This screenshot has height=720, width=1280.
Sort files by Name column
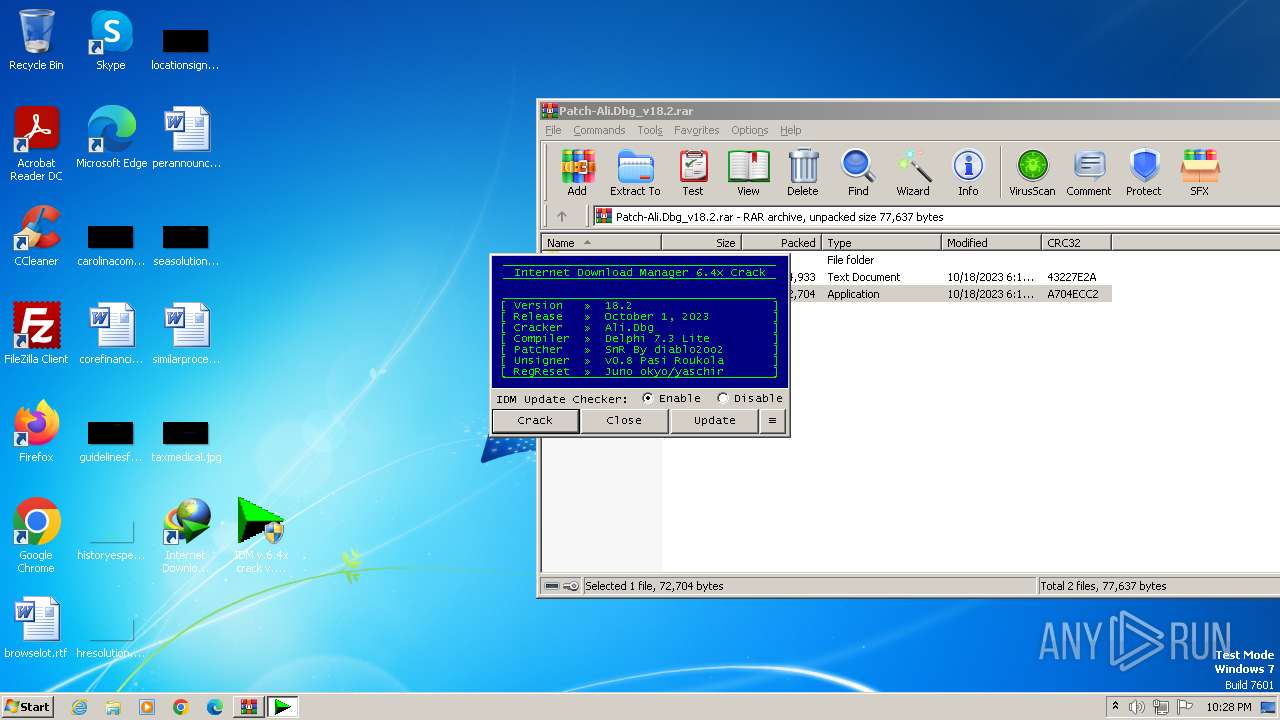click(601, 243)
